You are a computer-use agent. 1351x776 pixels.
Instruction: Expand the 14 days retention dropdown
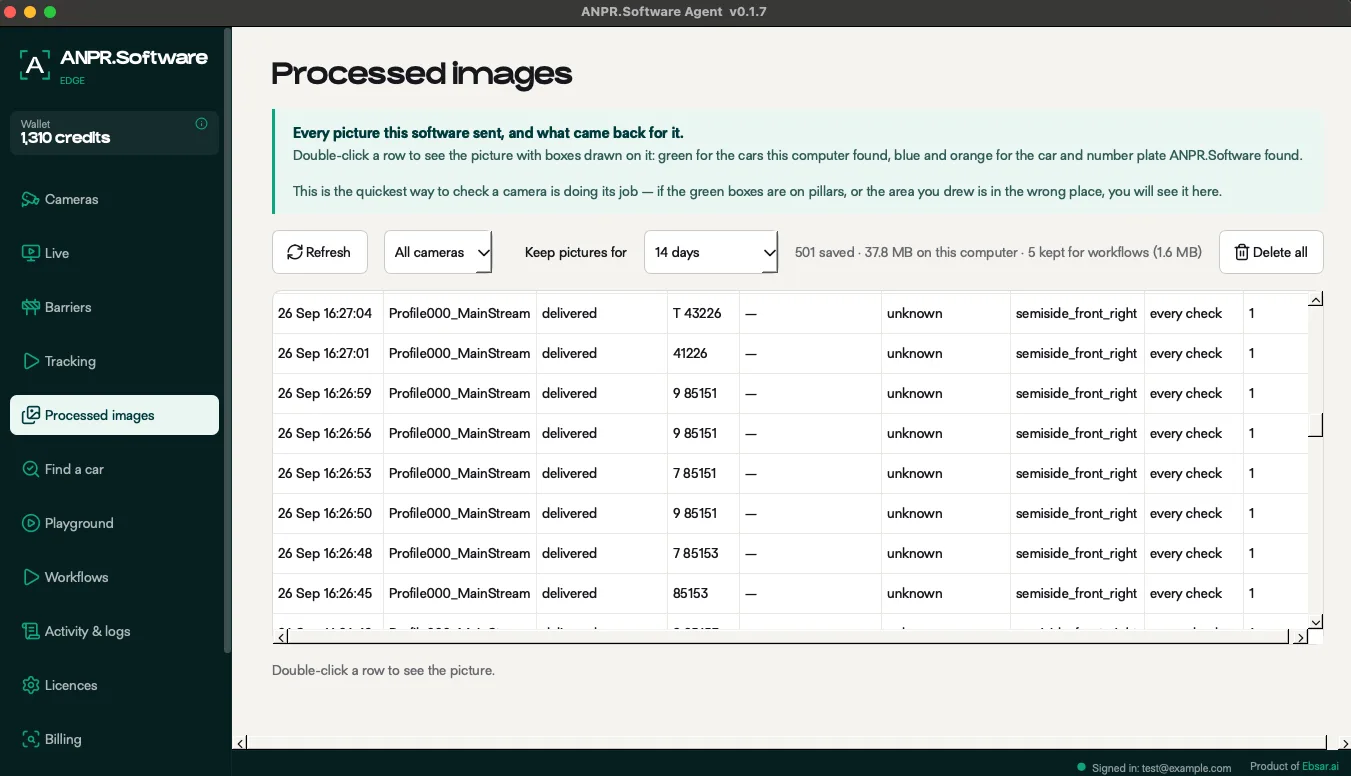point(711,252)
